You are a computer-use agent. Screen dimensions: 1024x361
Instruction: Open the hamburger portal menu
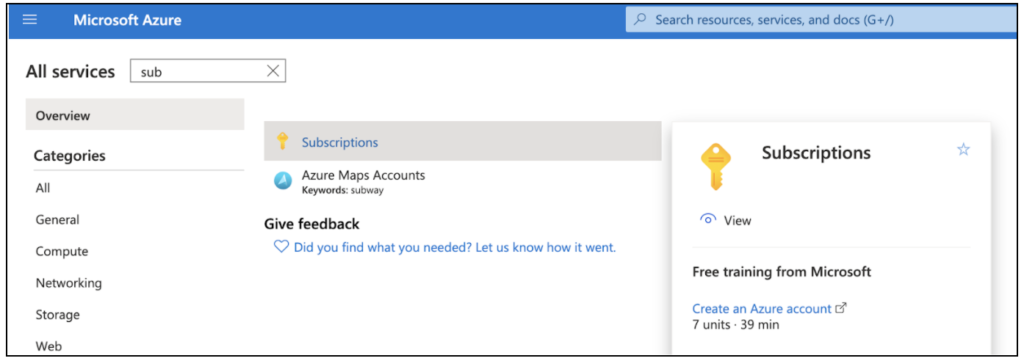(30, 20)
